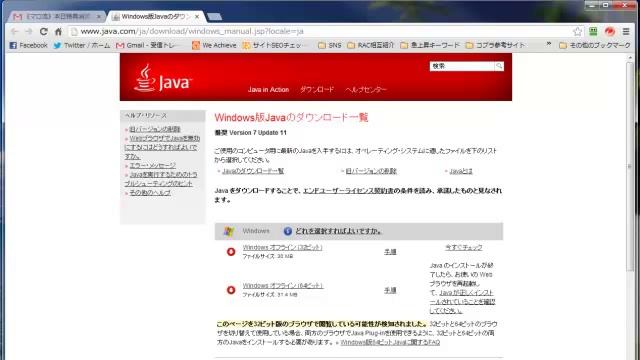This screenshot has width=640, height=360.
Task: Focus the Java site search field
Action: (x=462, y=66)
